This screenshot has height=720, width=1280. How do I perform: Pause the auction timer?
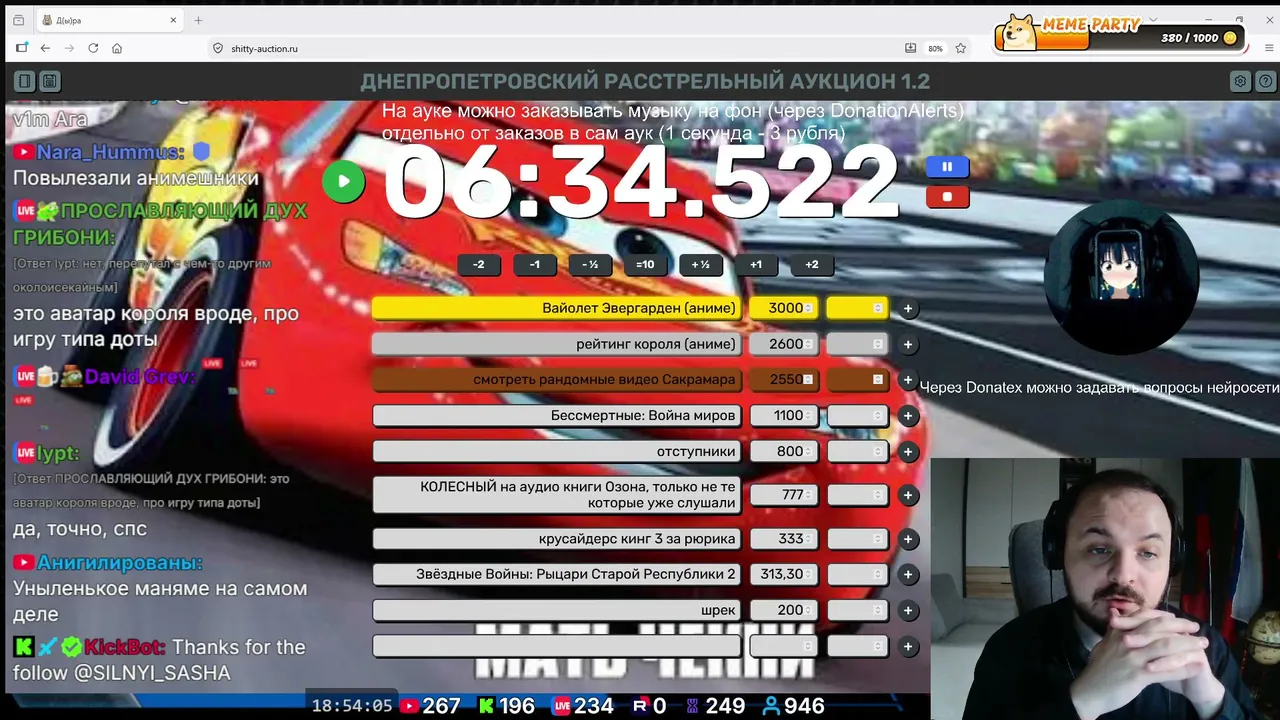947,167
